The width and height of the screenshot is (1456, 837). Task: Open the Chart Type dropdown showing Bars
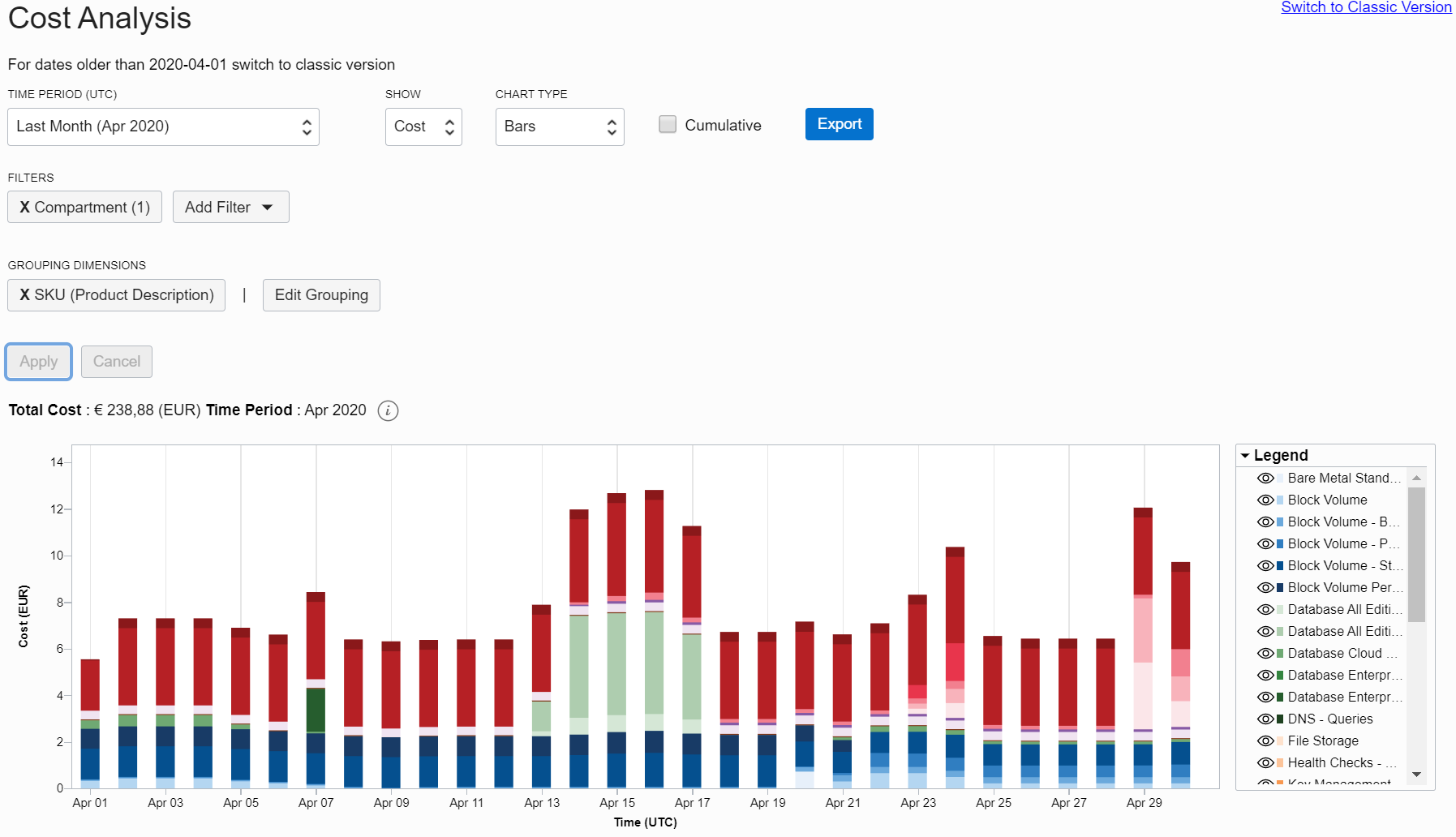[559, 127]
